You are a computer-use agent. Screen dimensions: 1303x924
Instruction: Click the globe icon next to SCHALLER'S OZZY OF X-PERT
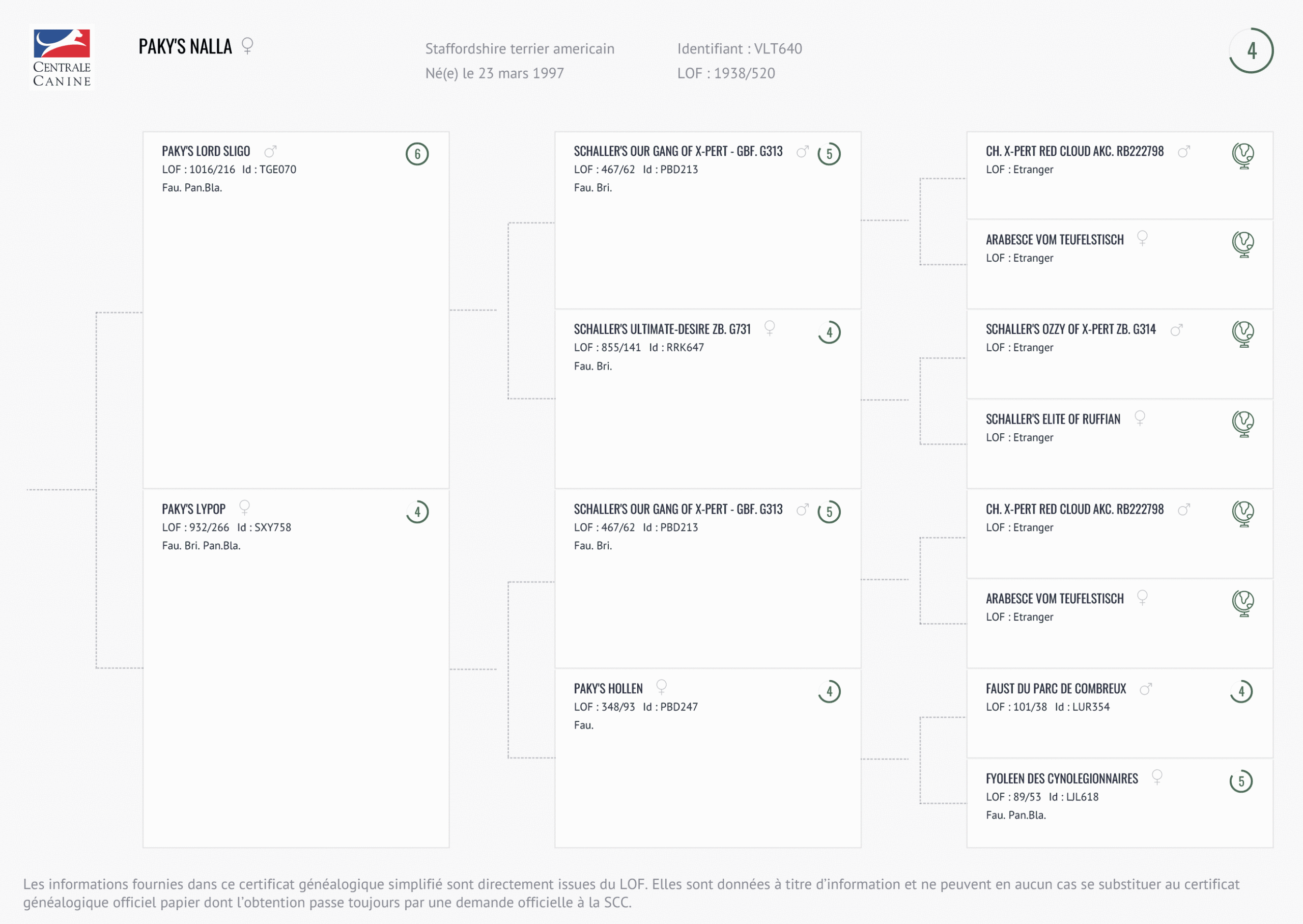point(1243,333)
